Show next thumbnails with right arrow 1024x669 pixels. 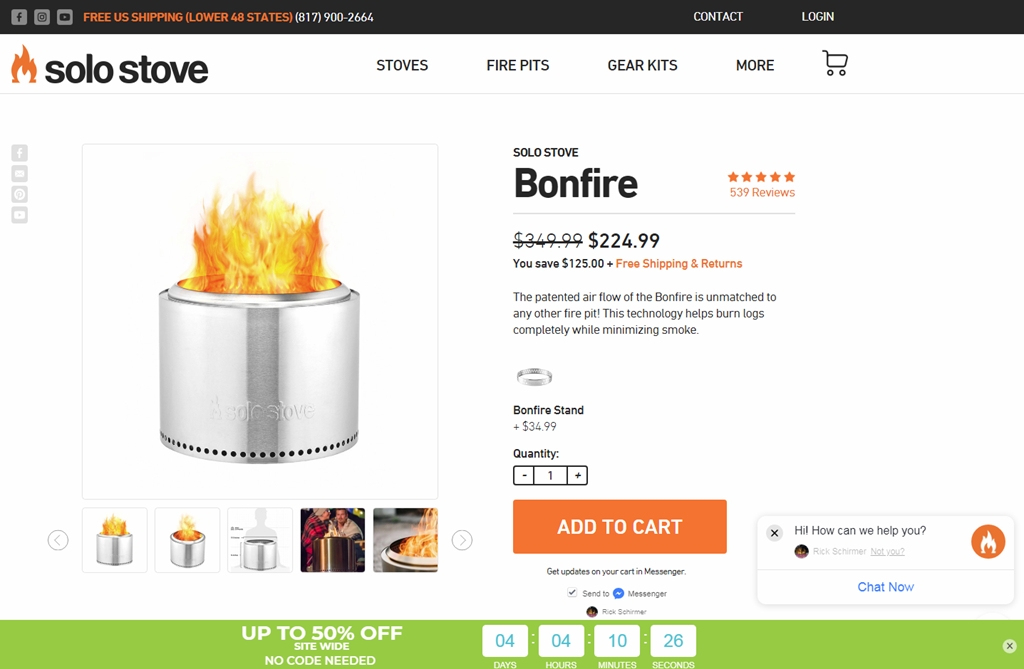pyautogui.click(x=462, y=540)
